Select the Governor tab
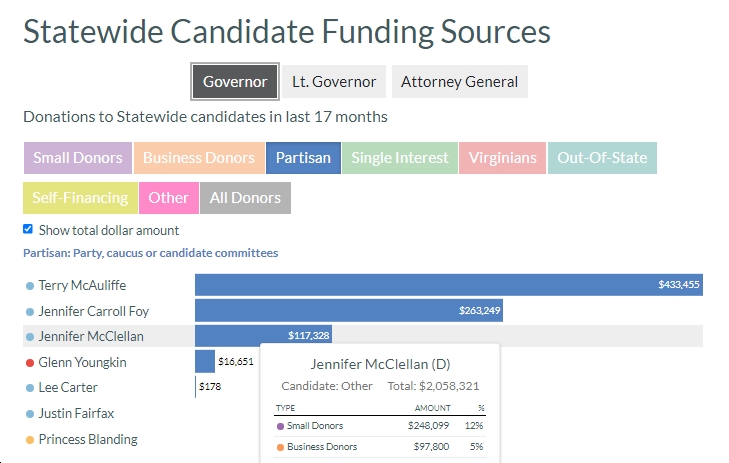The height and width of the screenshot is (463, 729). [235, 82]
